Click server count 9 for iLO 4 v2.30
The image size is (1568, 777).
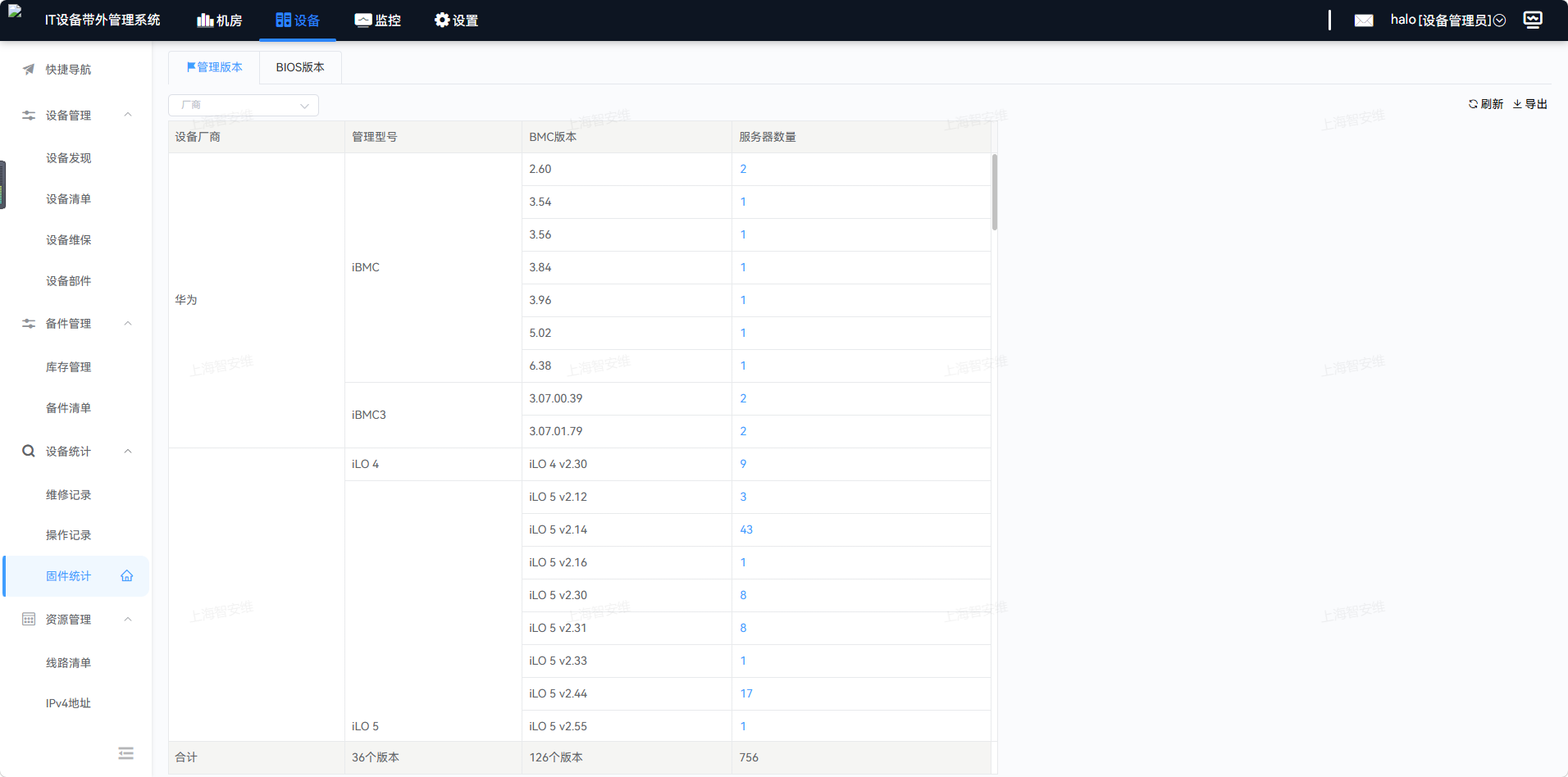point(743,465)
